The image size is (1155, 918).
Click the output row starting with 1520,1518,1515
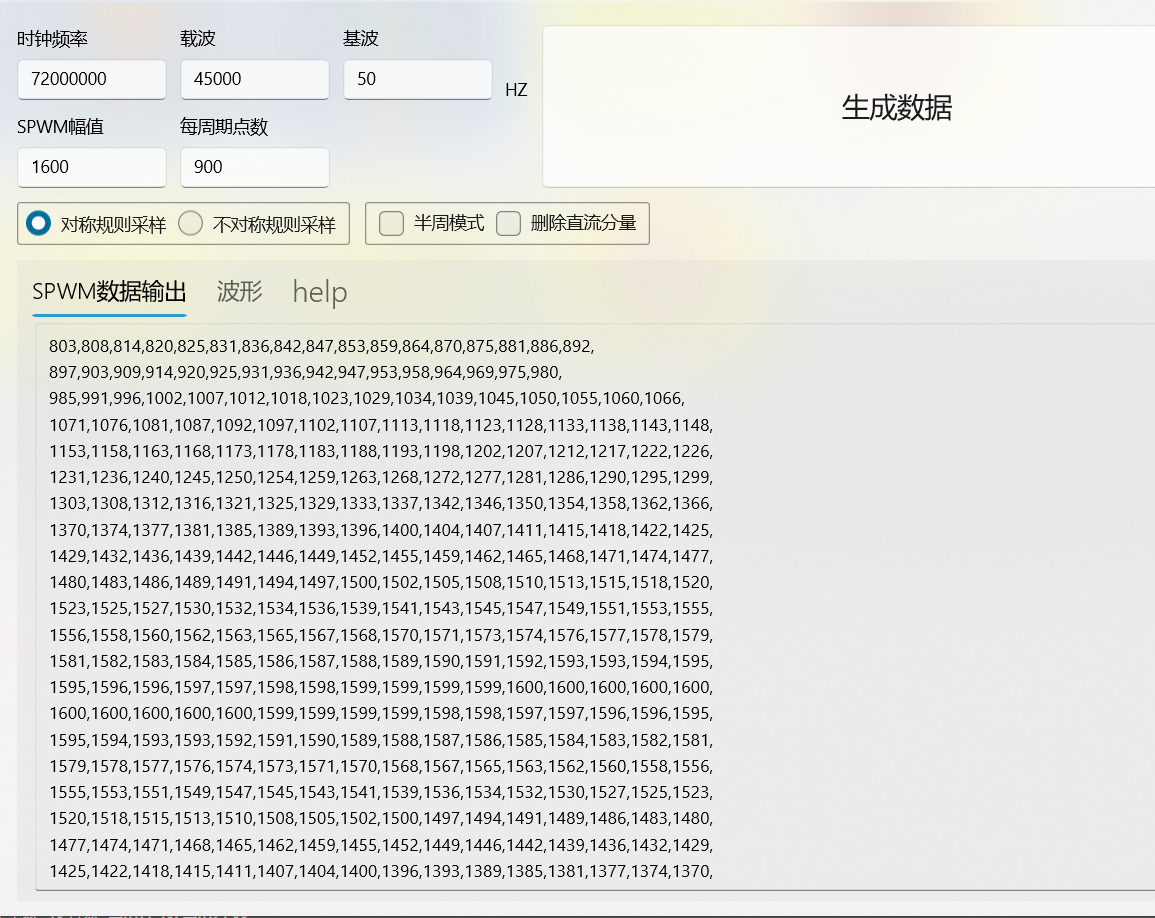381,819
